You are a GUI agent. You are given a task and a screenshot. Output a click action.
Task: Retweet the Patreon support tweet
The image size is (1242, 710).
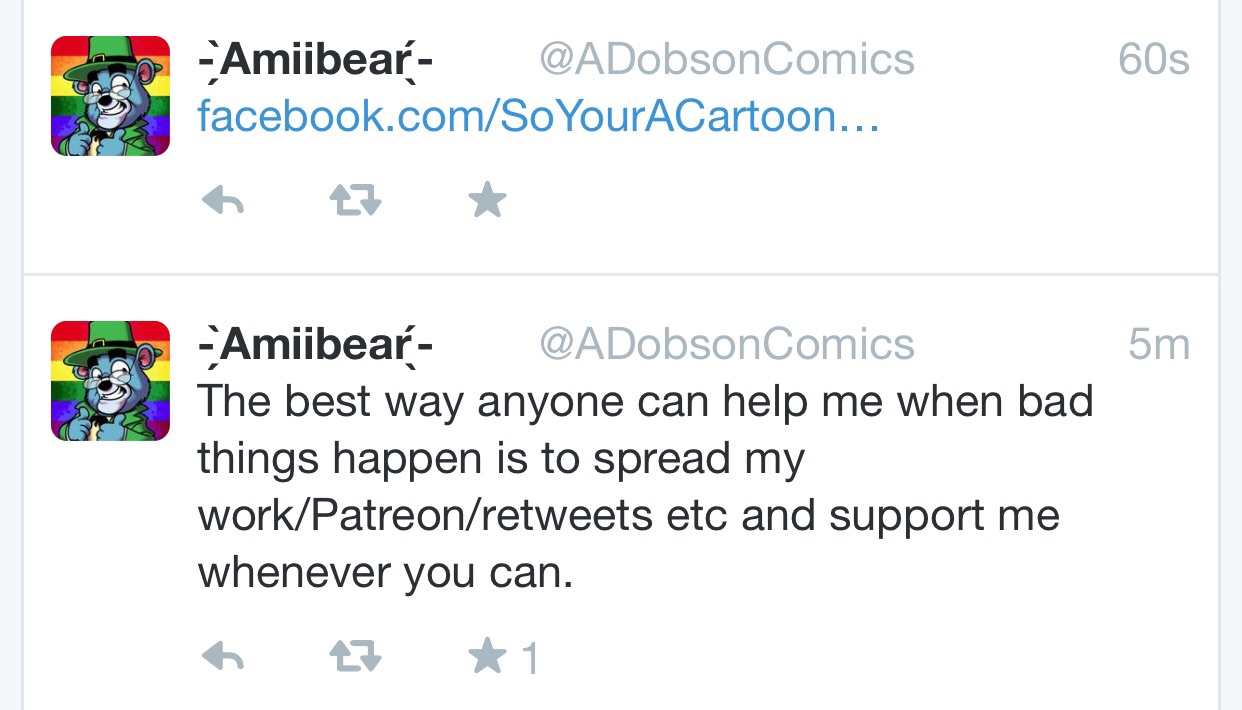click(356, 657)
